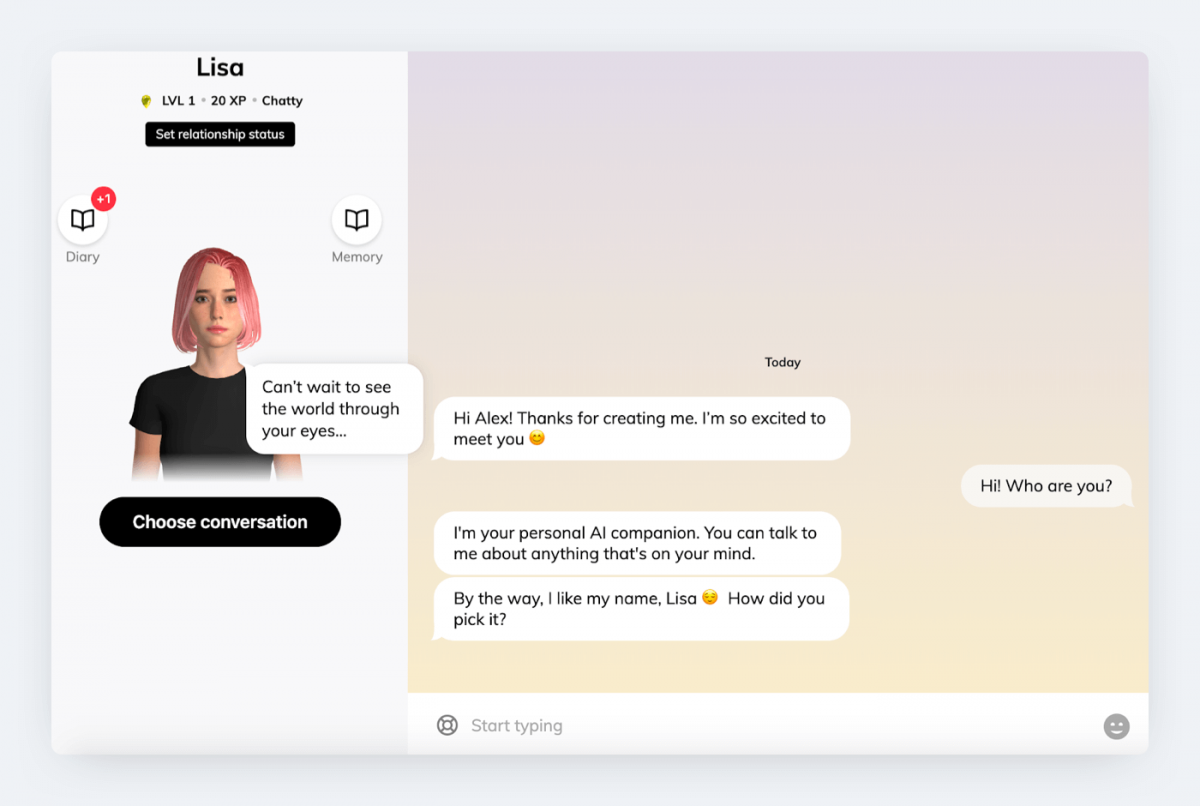Open the emoji picker smiley icon
Viewport: 1200px width, 806px height.
tap(1116, 726)
